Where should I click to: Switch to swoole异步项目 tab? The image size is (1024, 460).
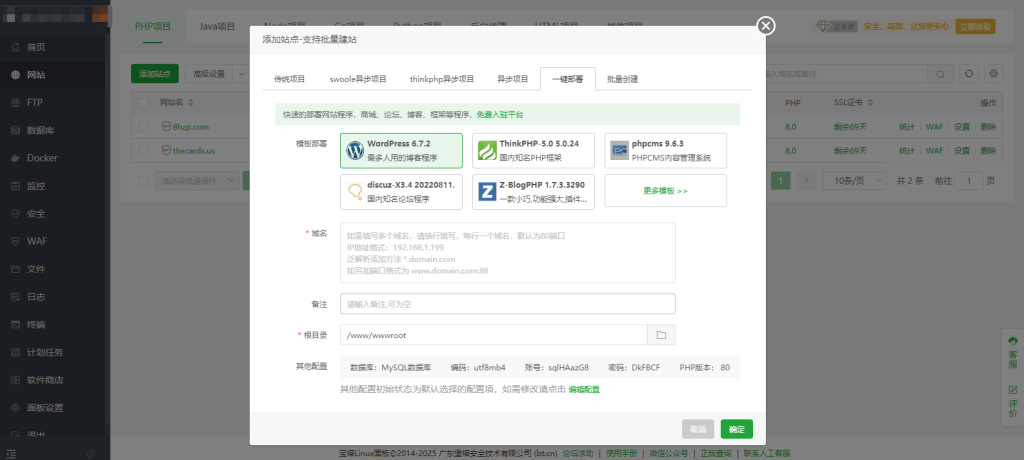point(358,79)
